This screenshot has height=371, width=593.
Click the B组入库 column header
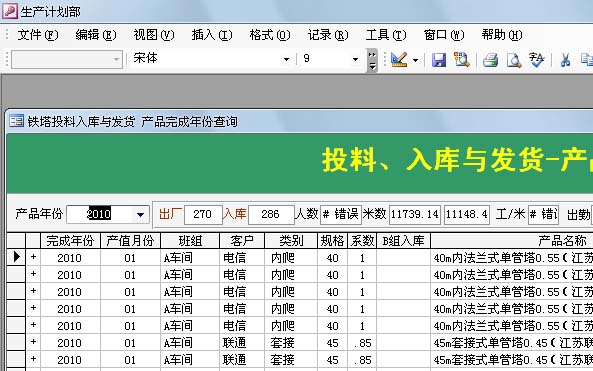tap(404, 241)
